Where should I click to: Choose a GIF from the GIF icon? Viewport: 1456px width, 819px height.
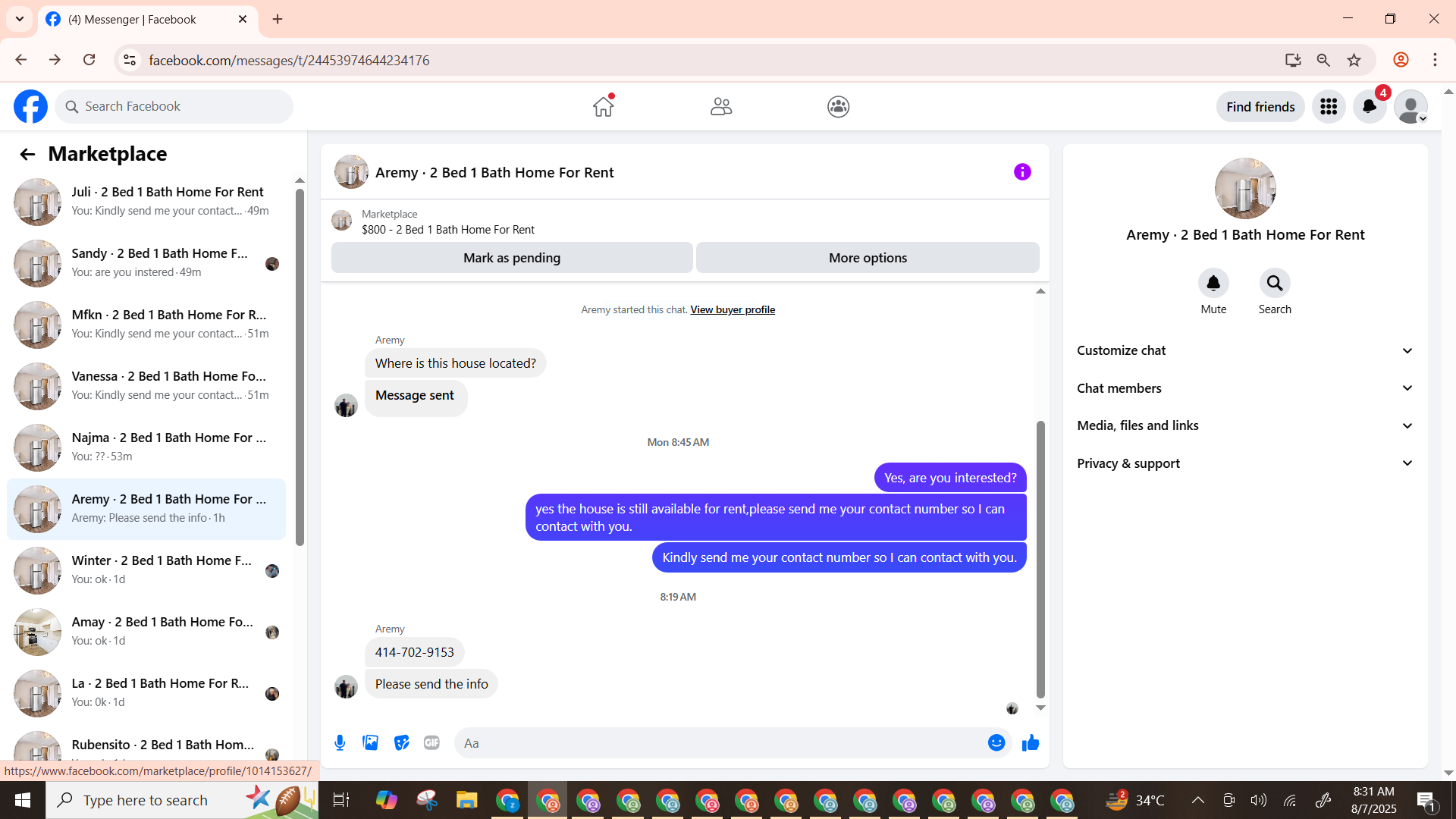[431, 743]
